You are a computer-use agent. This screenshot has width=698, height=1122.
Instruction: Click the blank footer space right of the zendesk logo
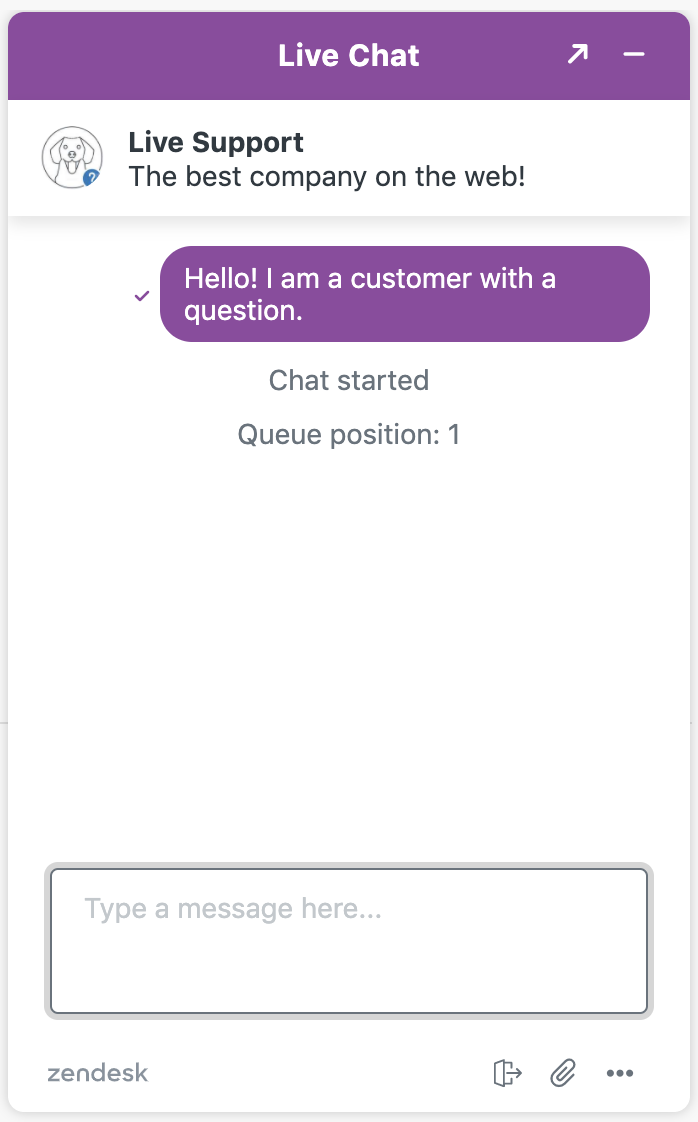click(x=320, y=1073)
